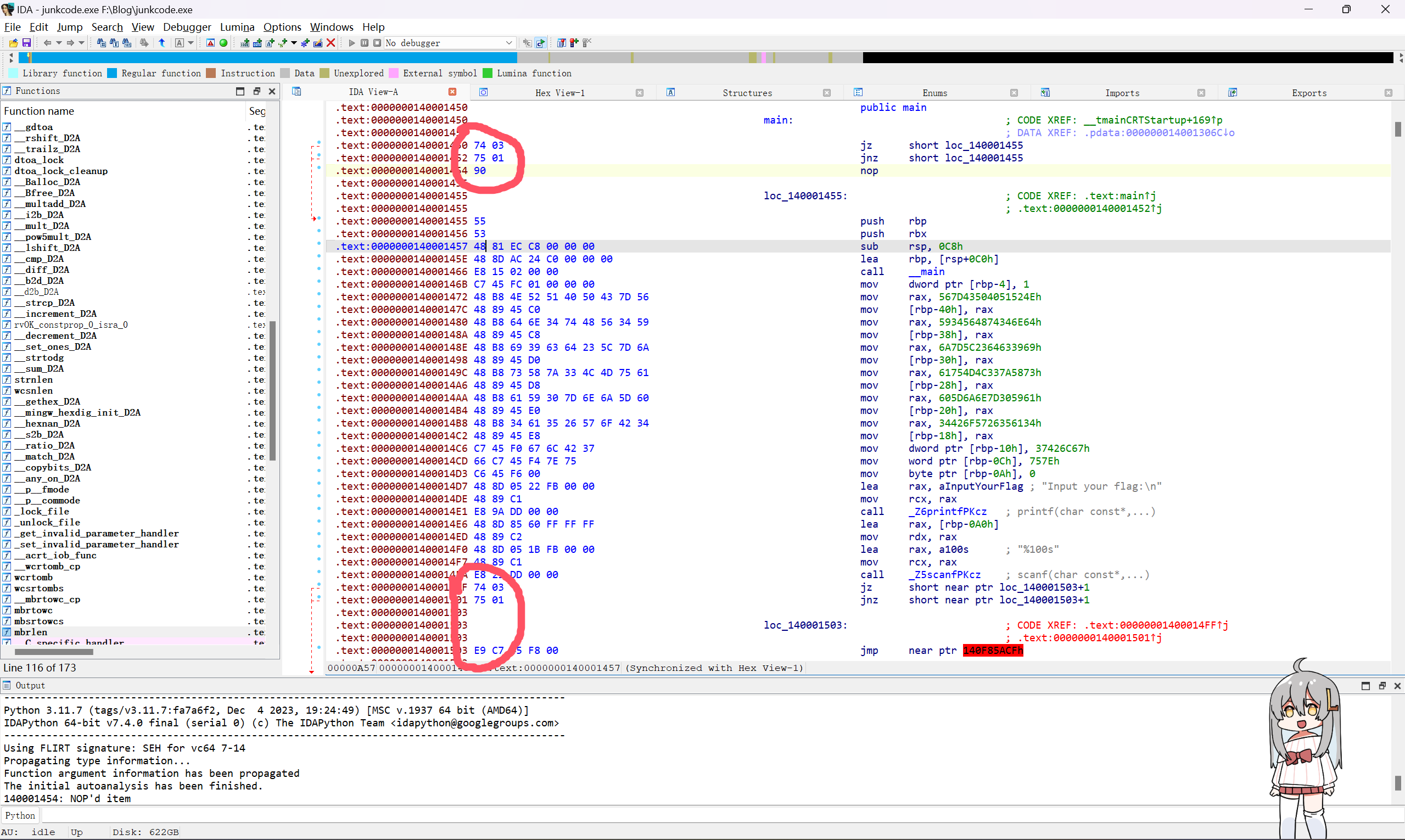Open the Windows menu
The height and width of the screenshot is (840, 1405).
click(332, 26)
